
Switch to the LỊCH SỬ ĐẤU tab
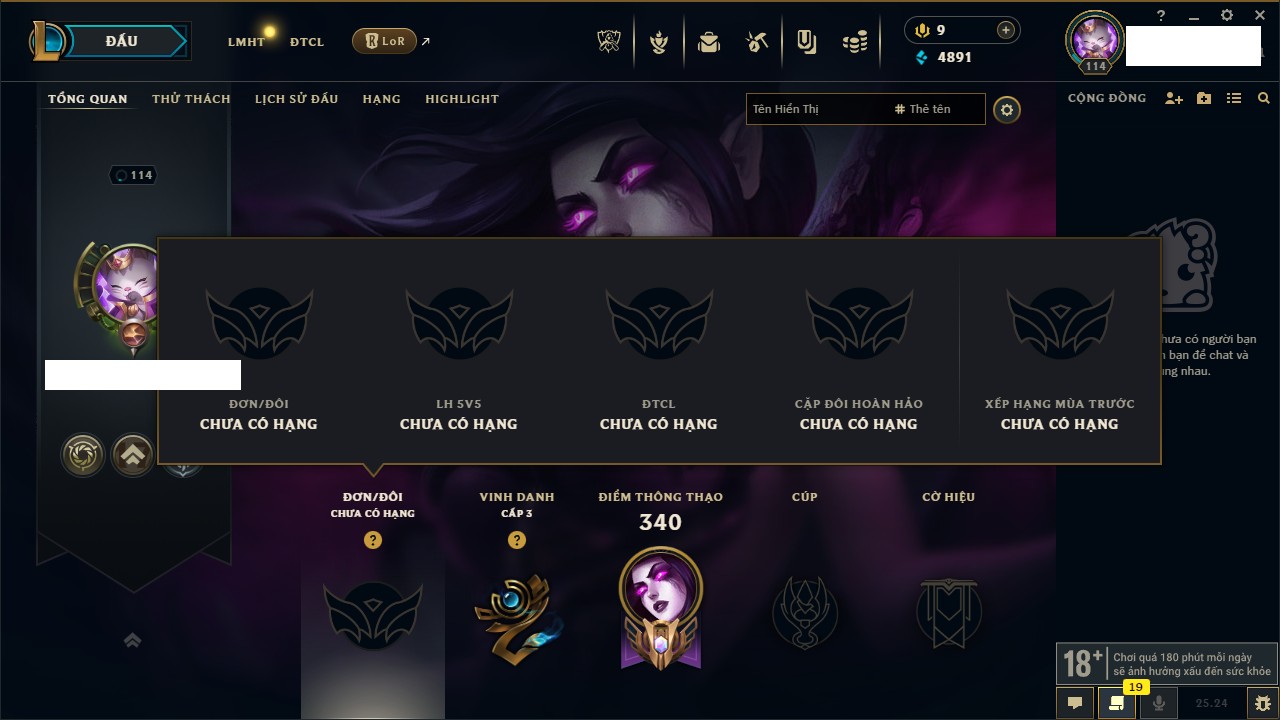(296, 99)
